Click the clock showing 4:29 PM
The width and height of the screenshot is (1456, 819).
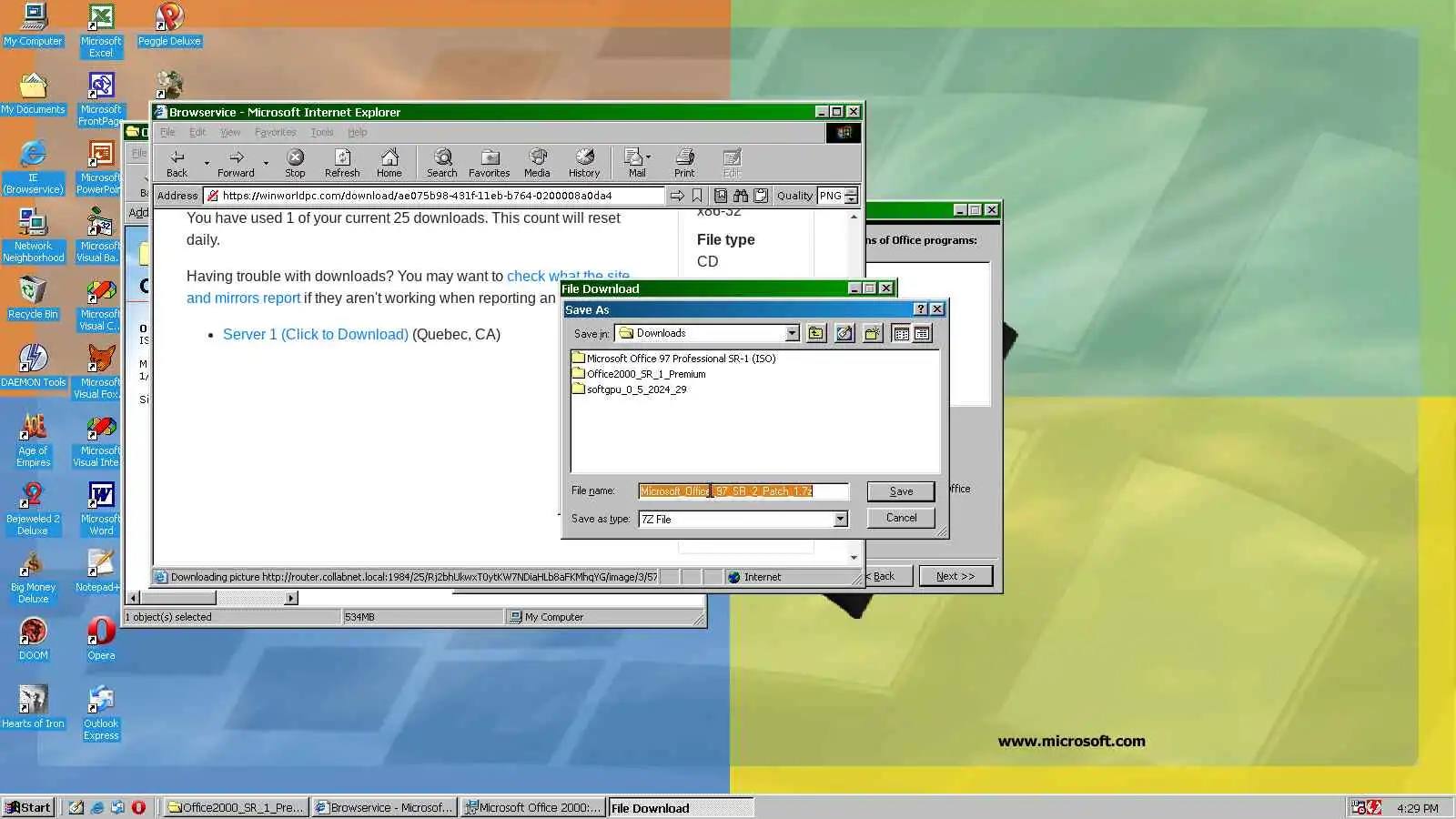[1418, 808]
